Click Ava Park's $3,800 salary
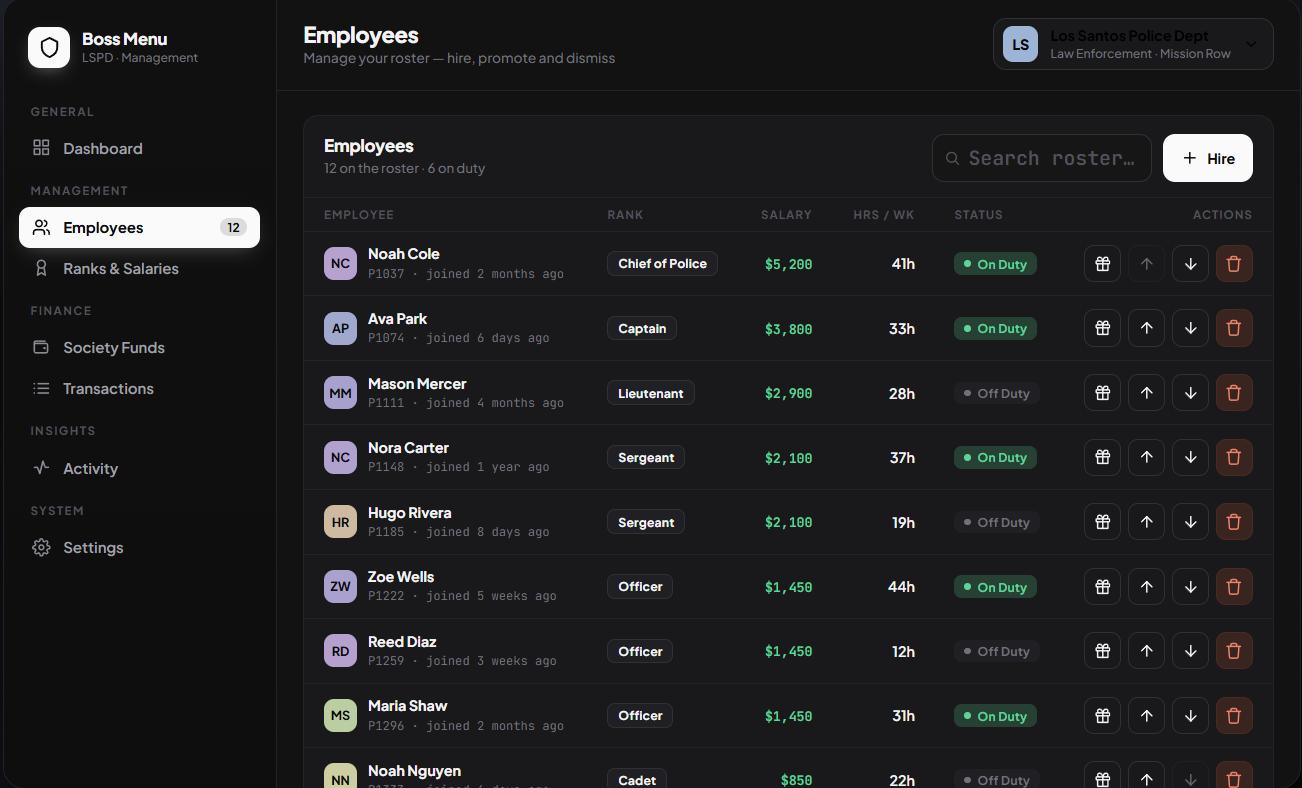Screen dimensions: 1302x788 click(788, 329)
